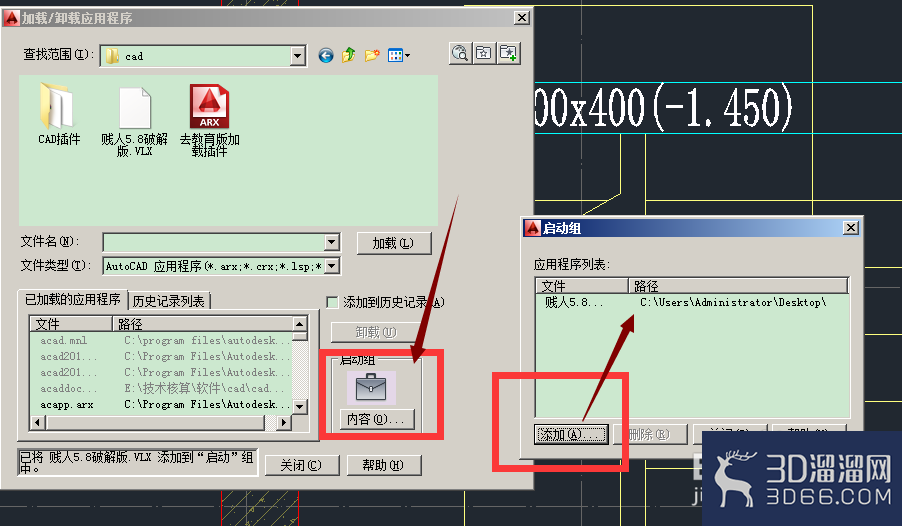
Task: Go back with the blue arrow icon
Action: click(x=326, y=56)
